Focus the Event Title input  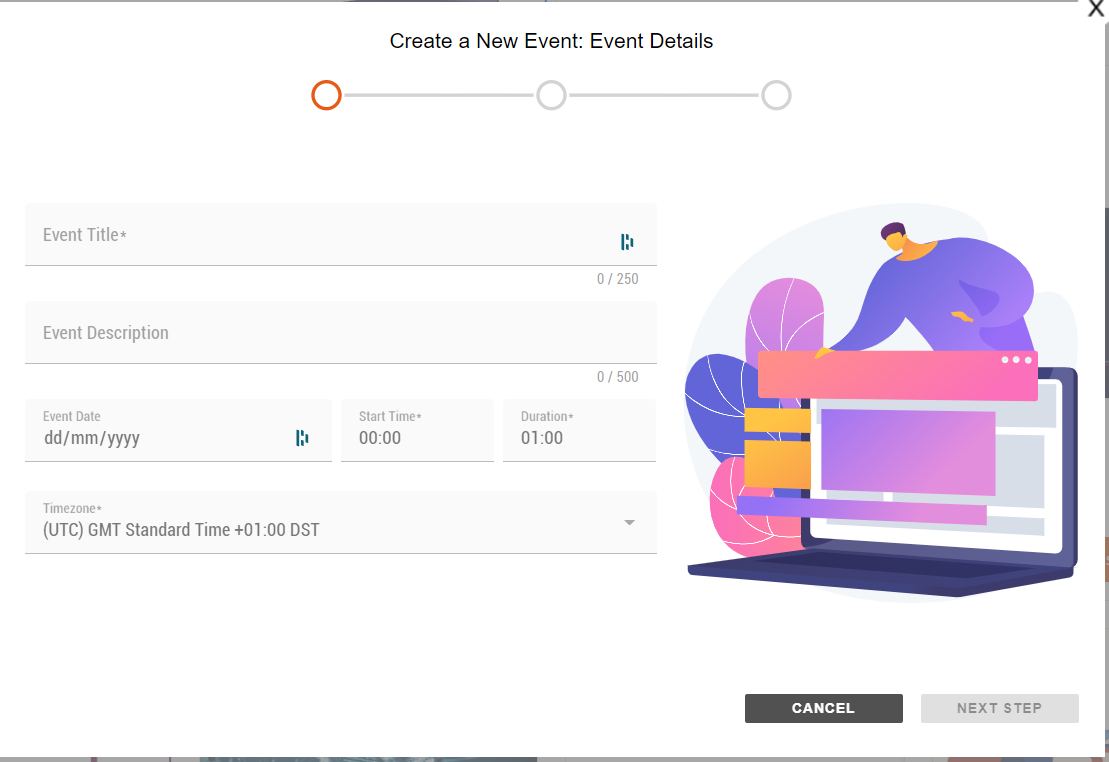coord(300,234)
